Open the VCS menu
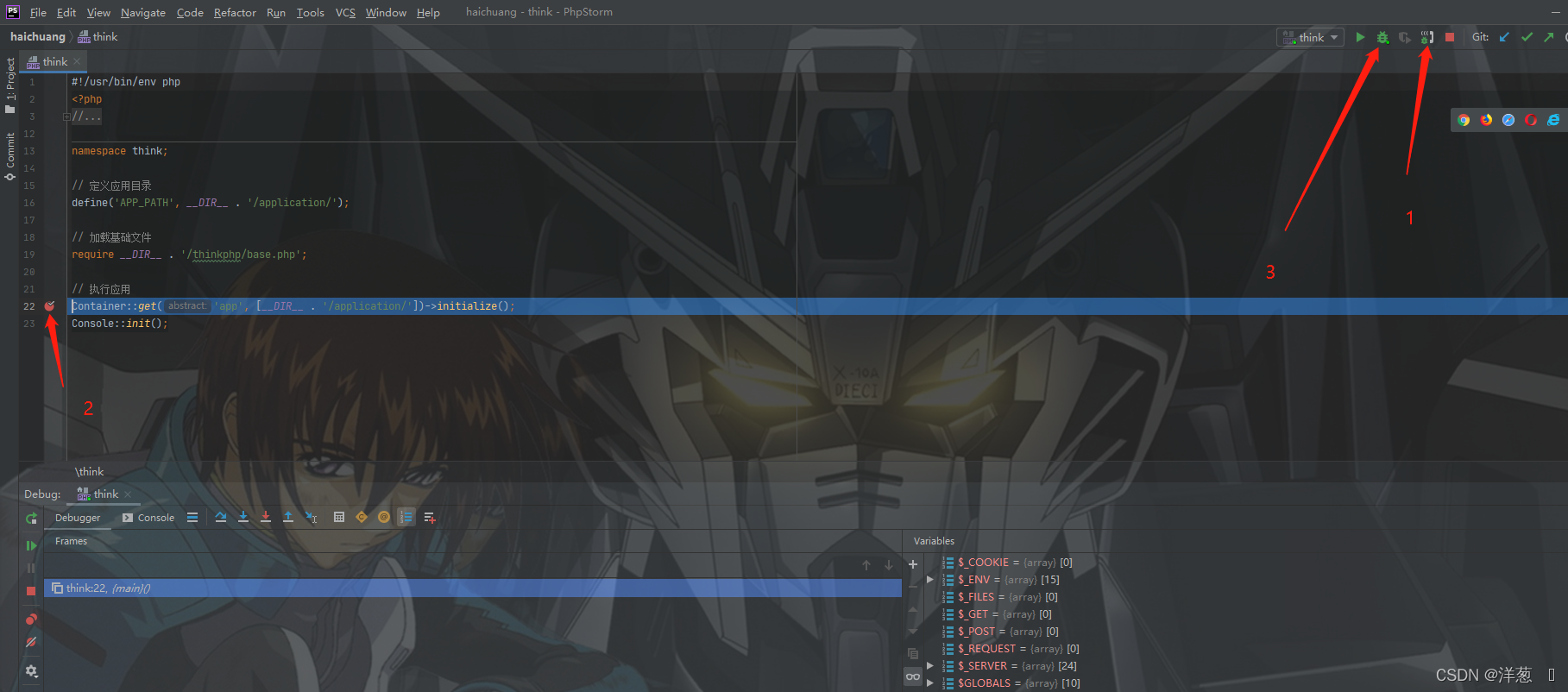The width and height of the screenshot is (1568, 692). [345, 12]
